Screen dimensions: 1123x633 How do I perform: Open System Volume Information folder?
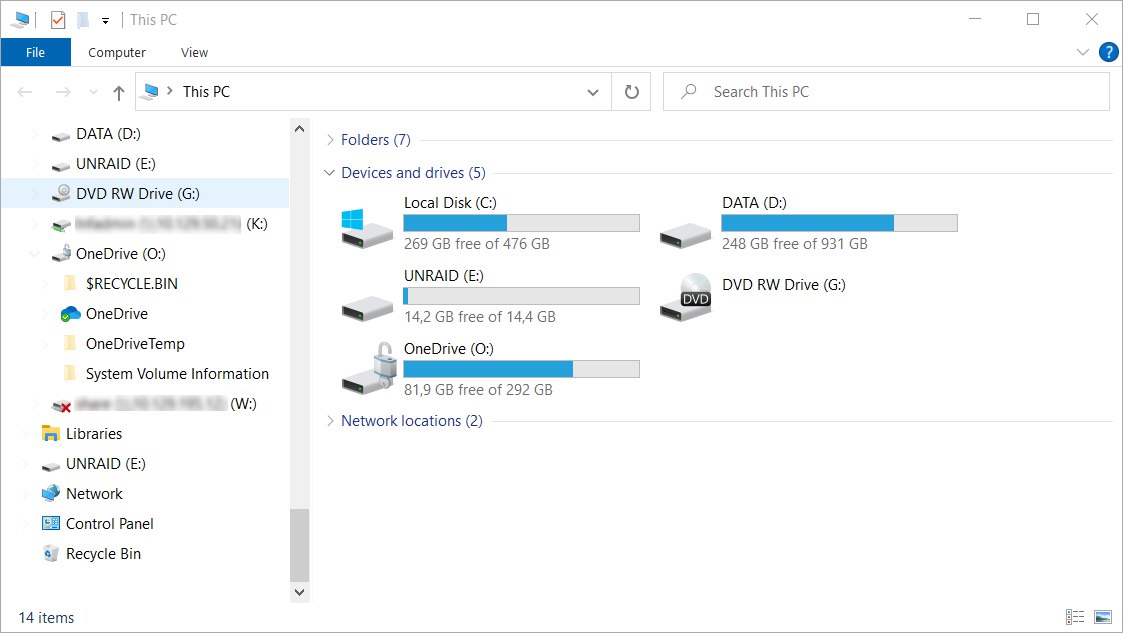point(177,374)
